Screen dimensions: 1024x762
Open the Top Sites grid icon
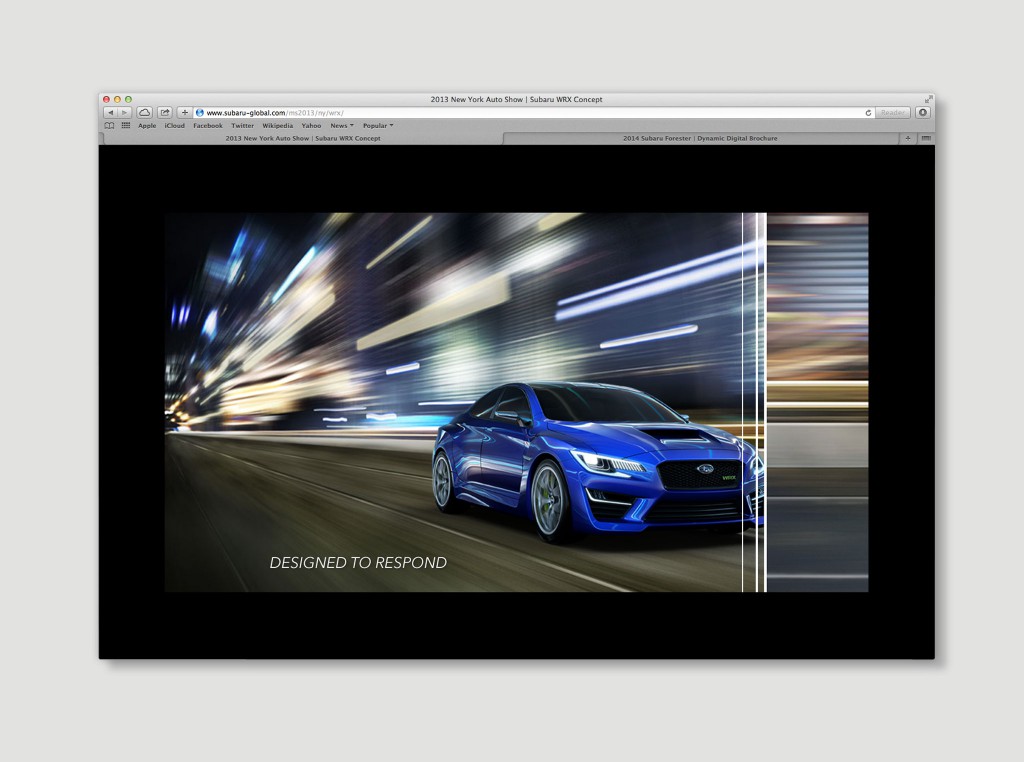(x=125, y=125)
